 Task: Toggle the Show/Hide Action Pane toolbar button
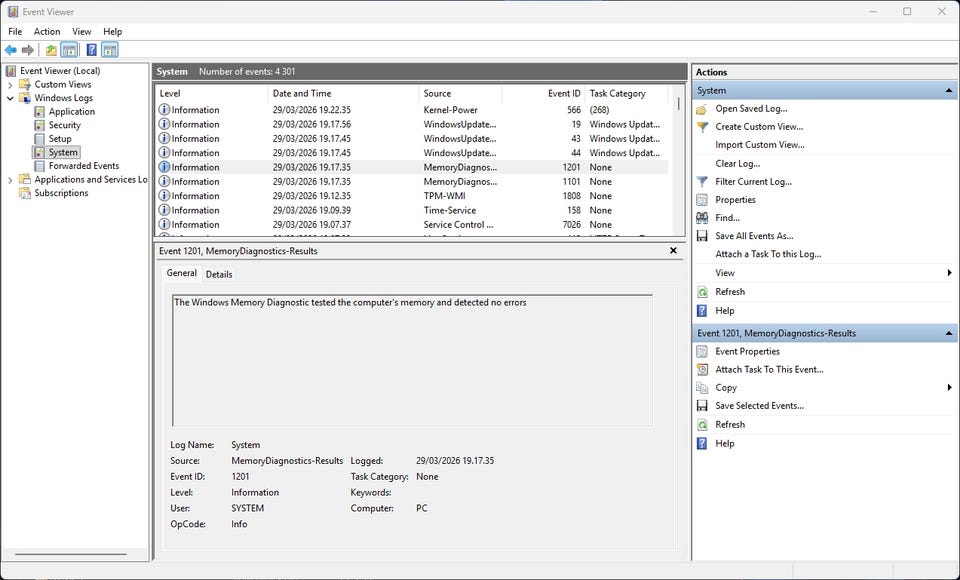pos(109,50)
